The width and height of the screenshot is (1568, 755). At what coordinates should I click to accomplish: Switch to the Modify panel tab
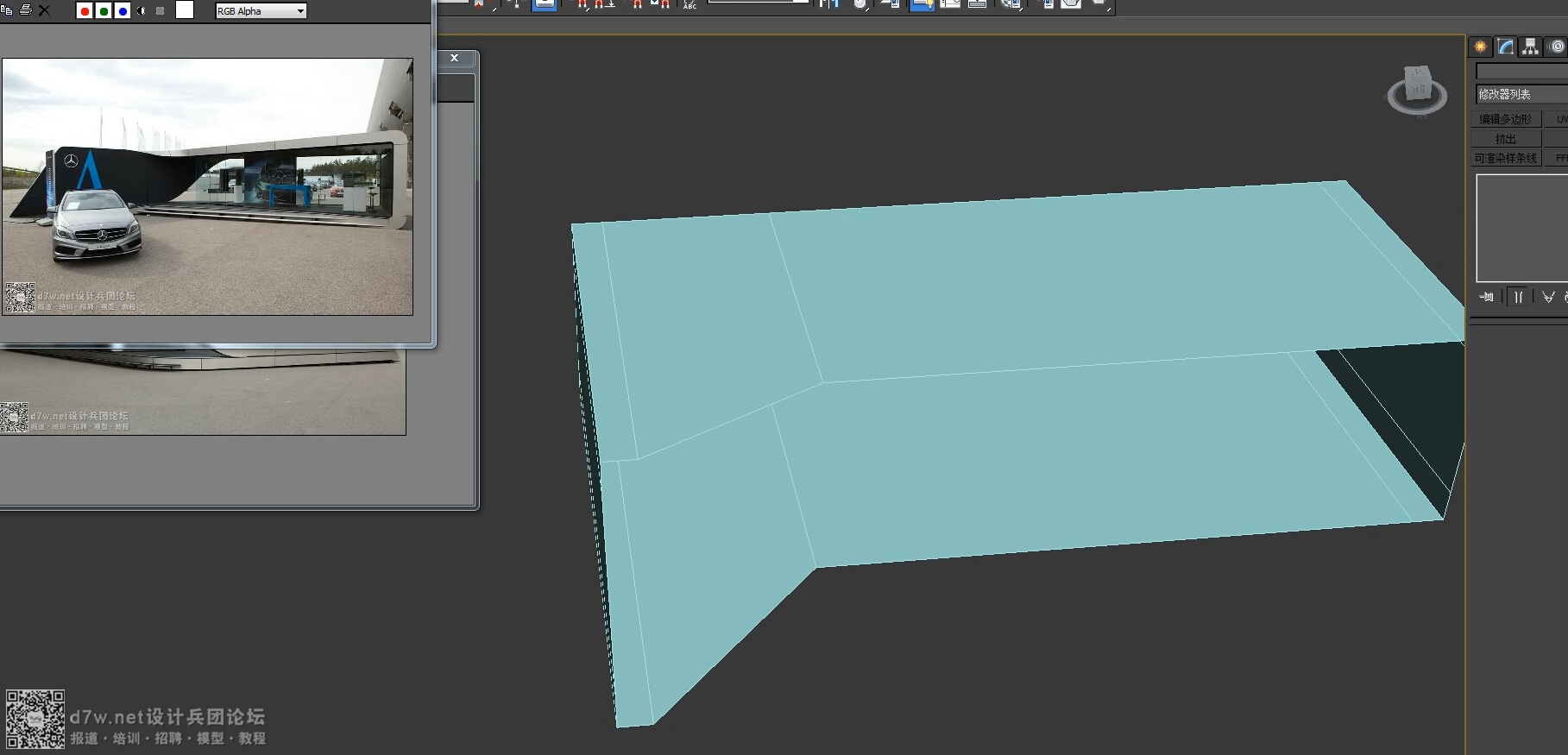(1506, 47)
